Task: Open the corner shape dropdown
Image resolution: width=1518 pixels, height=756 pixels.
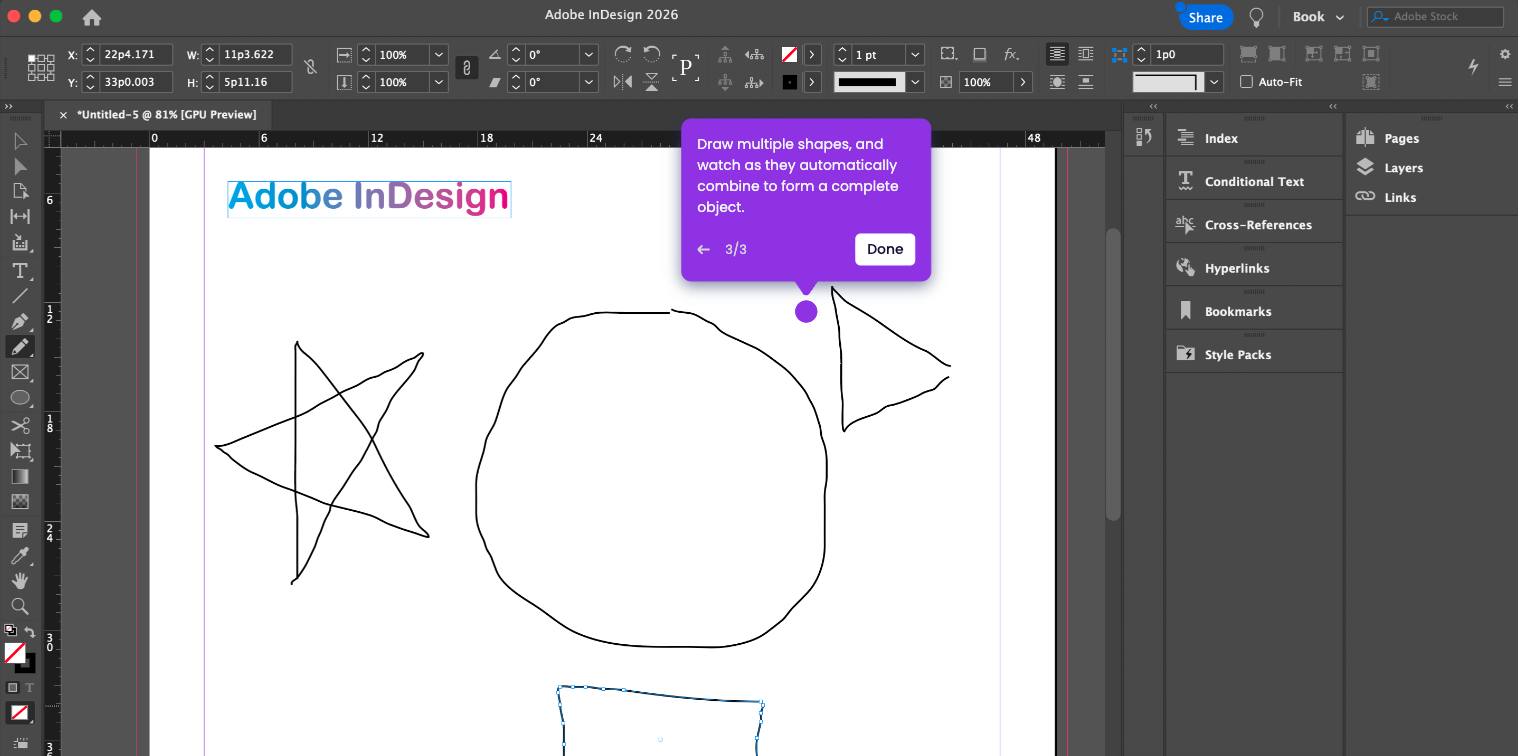Action: (1215, 82)
